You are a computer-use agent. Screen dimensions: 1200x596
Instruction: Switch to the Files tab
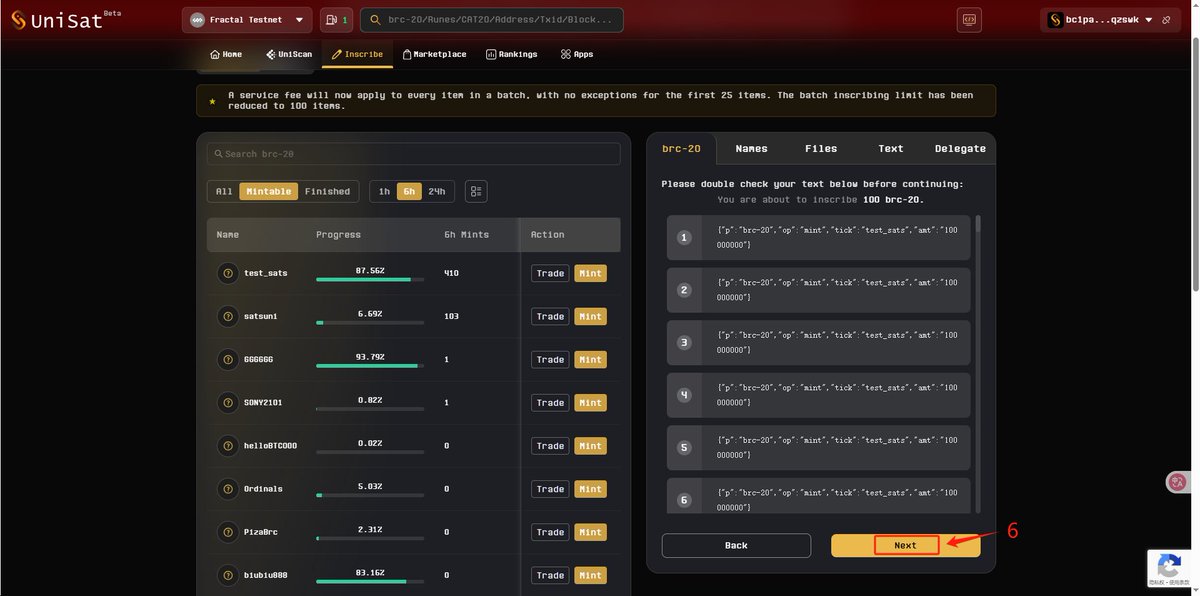pos(821,148)
